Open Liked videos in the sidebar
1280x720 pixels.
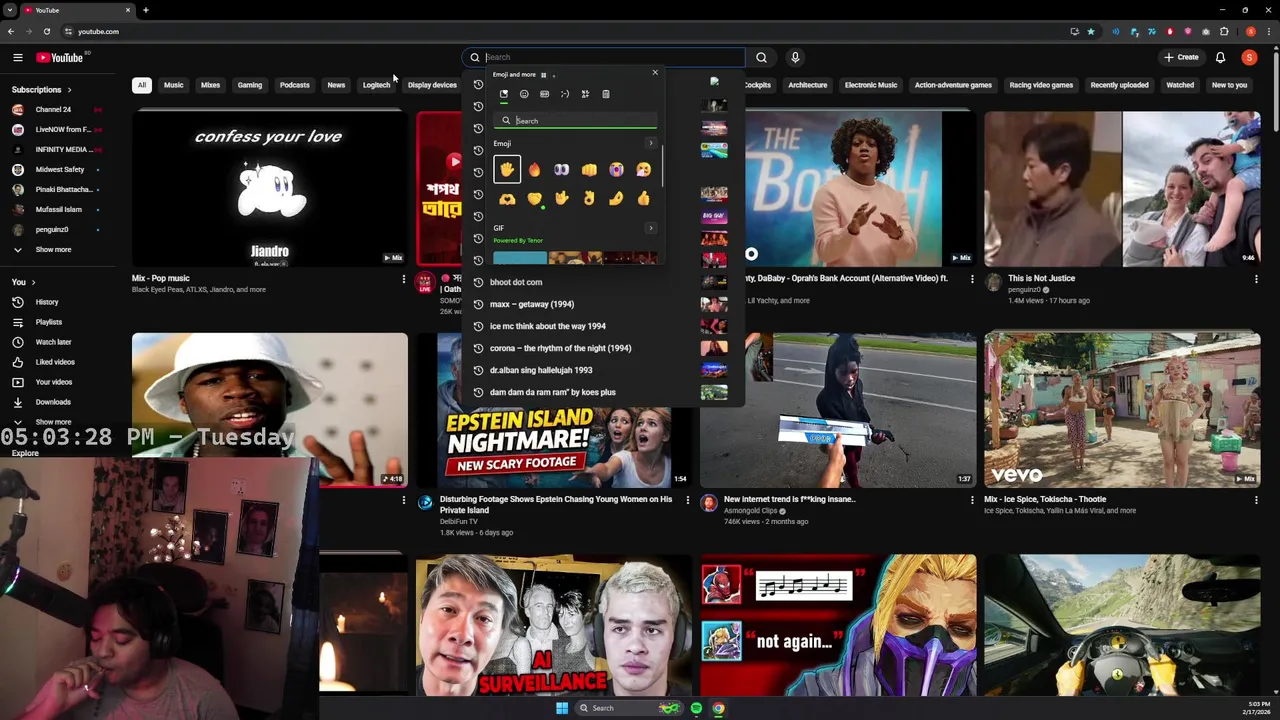click(x=55, y=362)
